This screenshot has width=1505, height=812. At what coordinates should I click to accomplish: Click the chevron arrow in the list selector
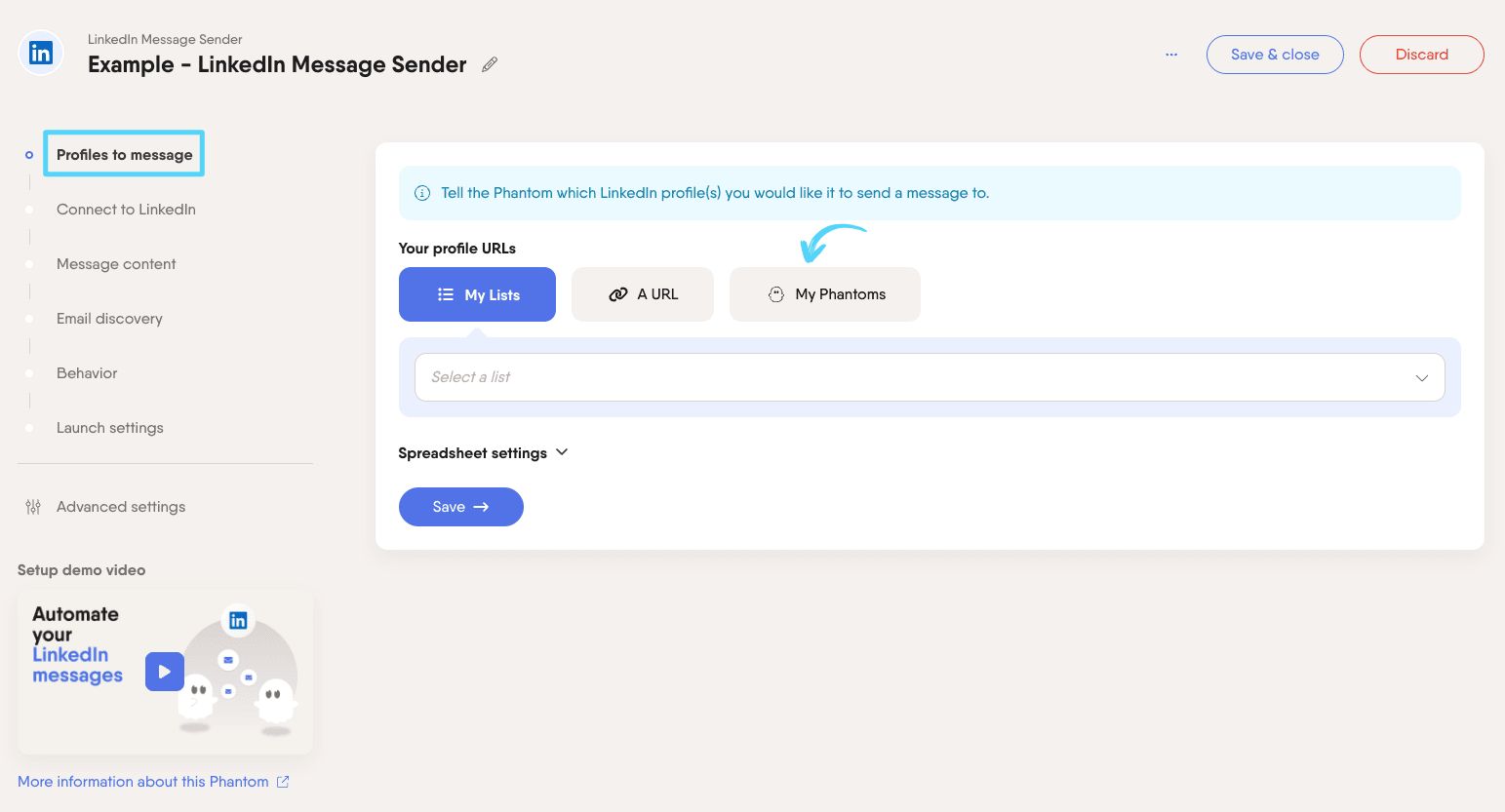click(x=1422, y=378)
